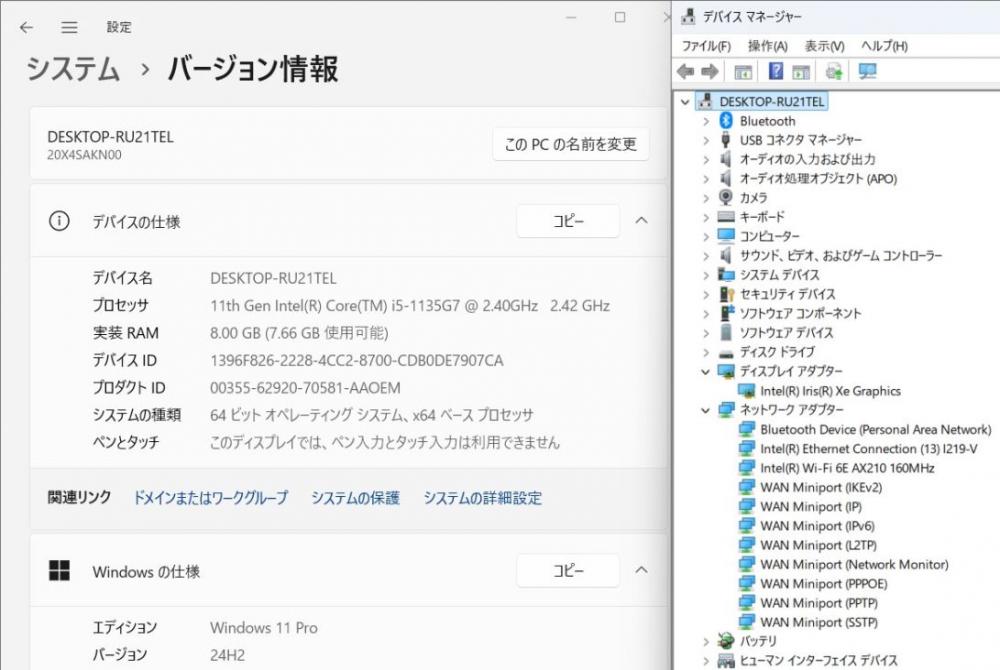Select Intel(R) Ethernet Connection (13) I219-V
Viewport: 1000px width, 670px height.
coord(869,449)
